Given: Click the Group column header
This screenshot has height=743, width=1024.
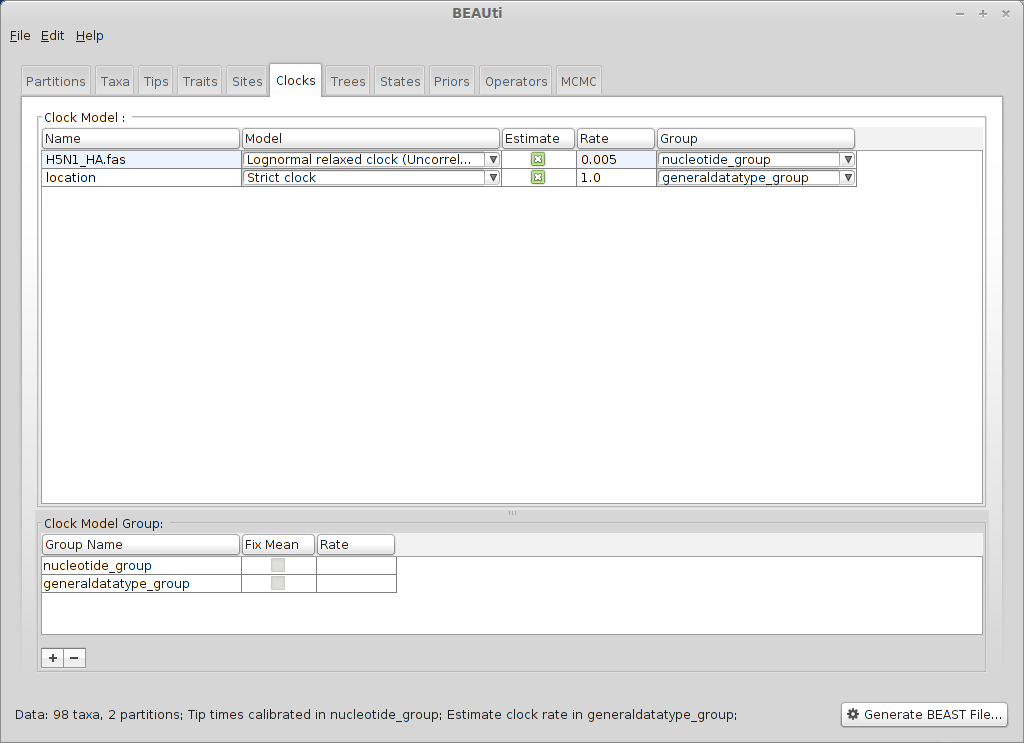Looking at the screenshot, I should coord(756,138).
